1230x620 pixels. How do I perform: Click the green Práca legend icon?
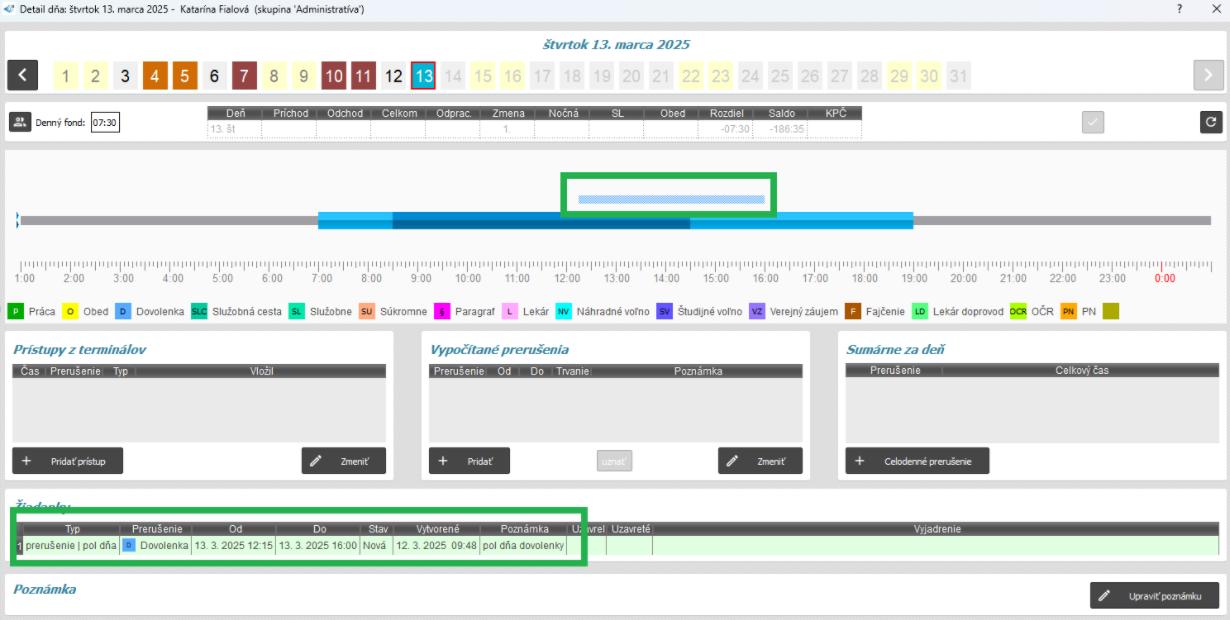[16, 312]
